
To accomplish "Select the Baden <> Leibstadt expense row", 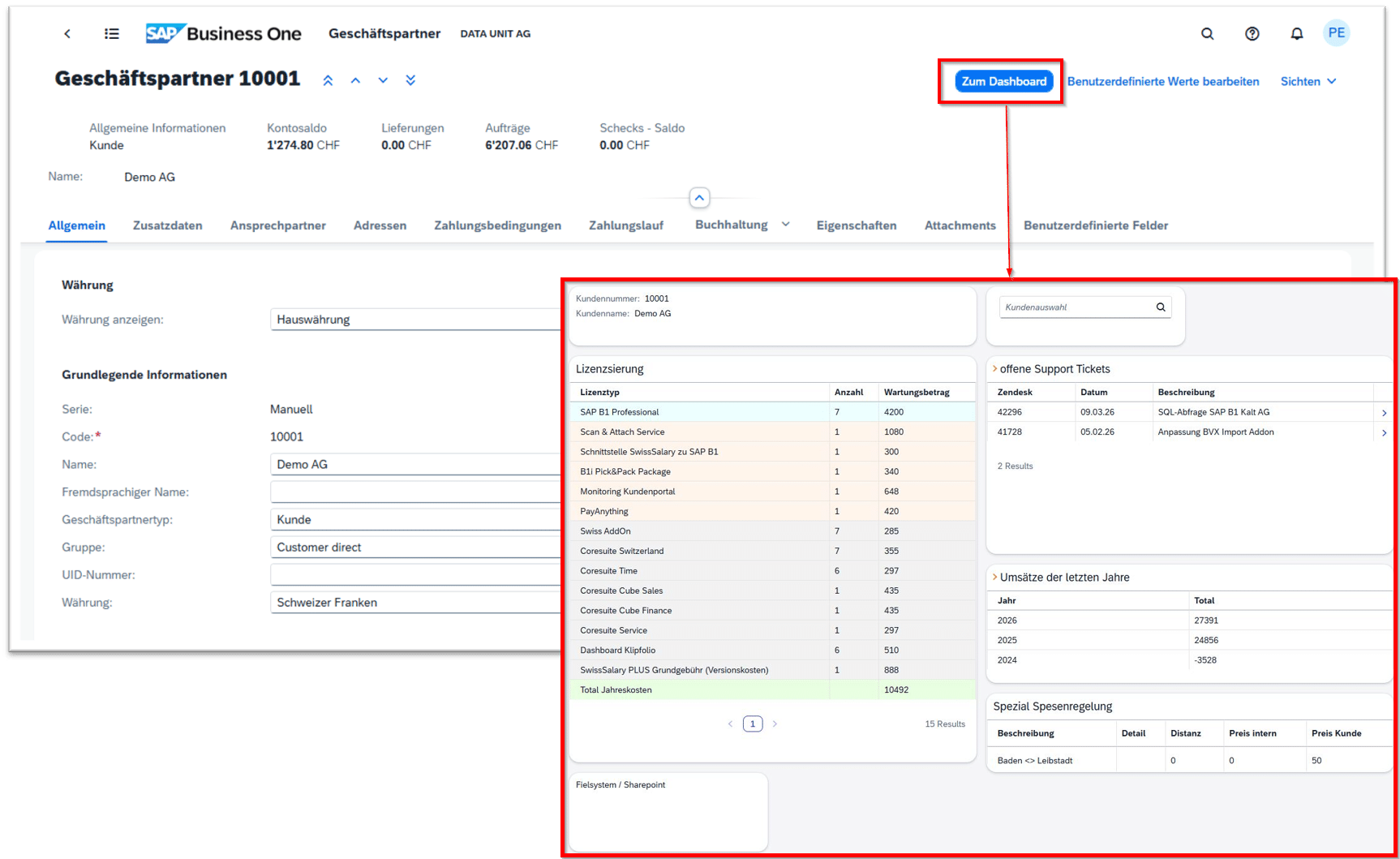I will (x=1190, y=761).
